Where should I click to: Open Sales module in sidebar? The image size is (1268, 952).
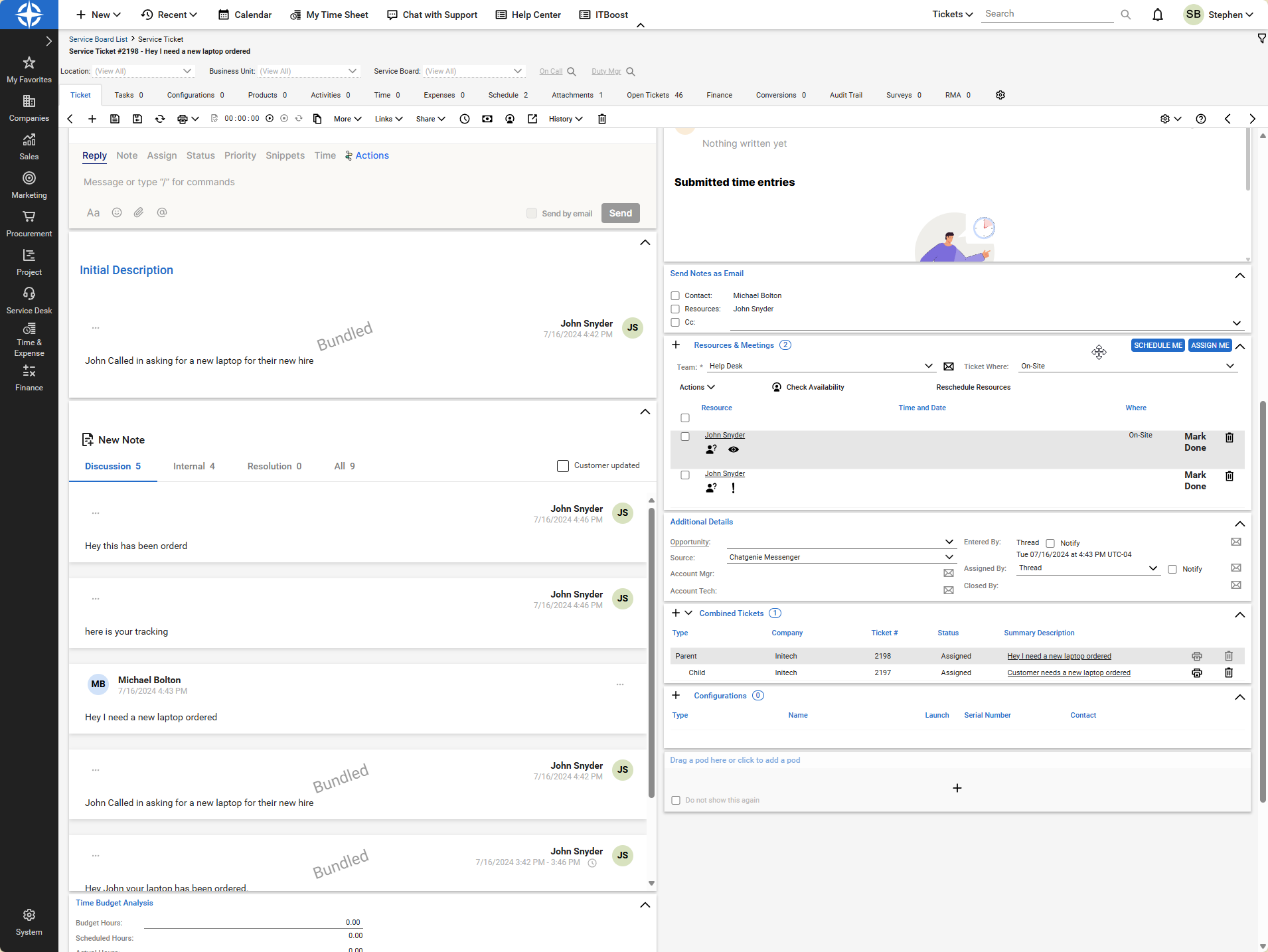tap(29, 147)
